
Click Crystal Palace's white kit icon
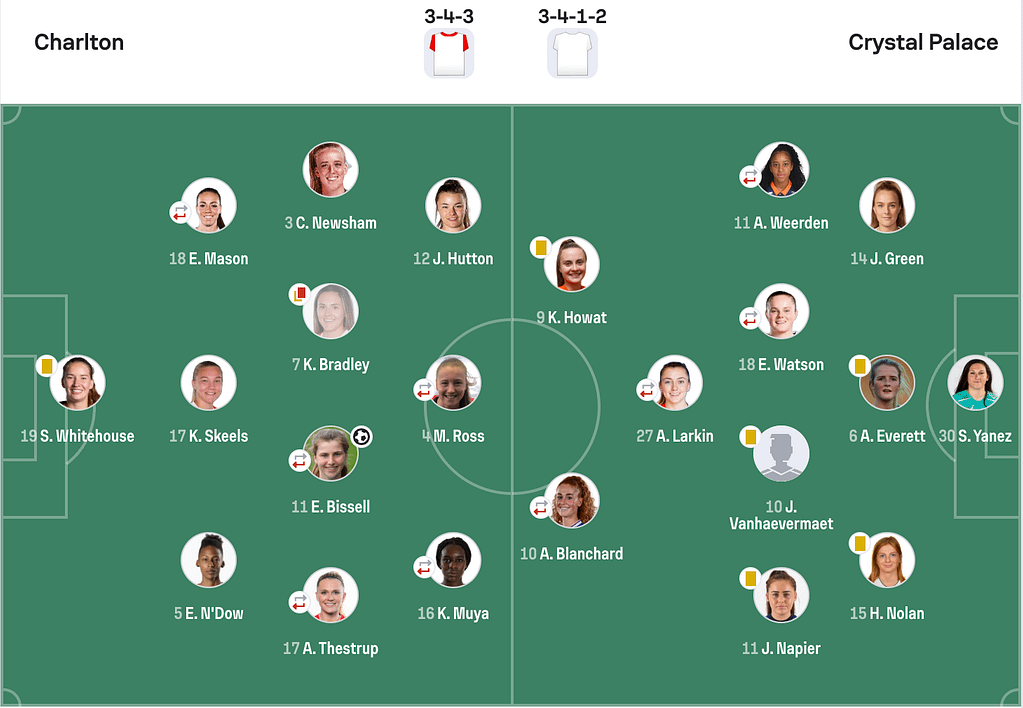click(572, 52)
